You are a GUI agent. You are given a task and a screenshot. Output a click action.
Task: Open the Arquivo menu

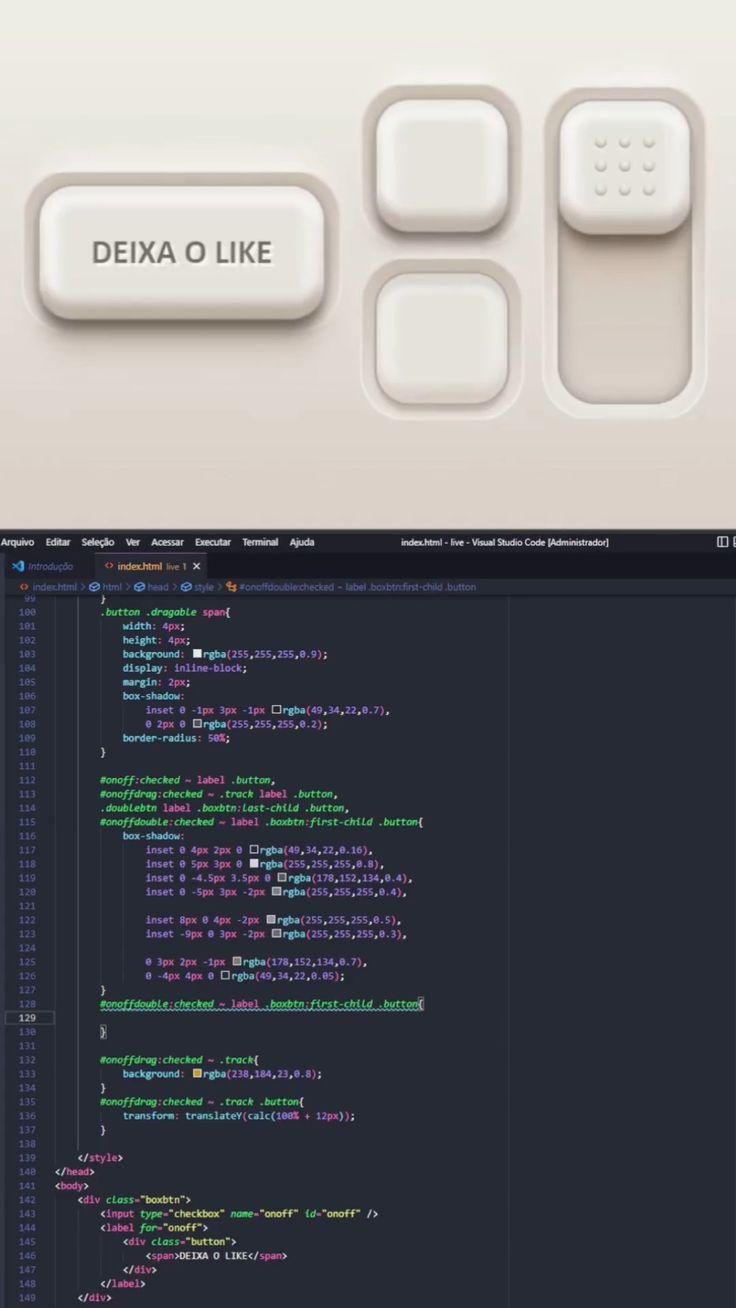click(x=17, y=542)
